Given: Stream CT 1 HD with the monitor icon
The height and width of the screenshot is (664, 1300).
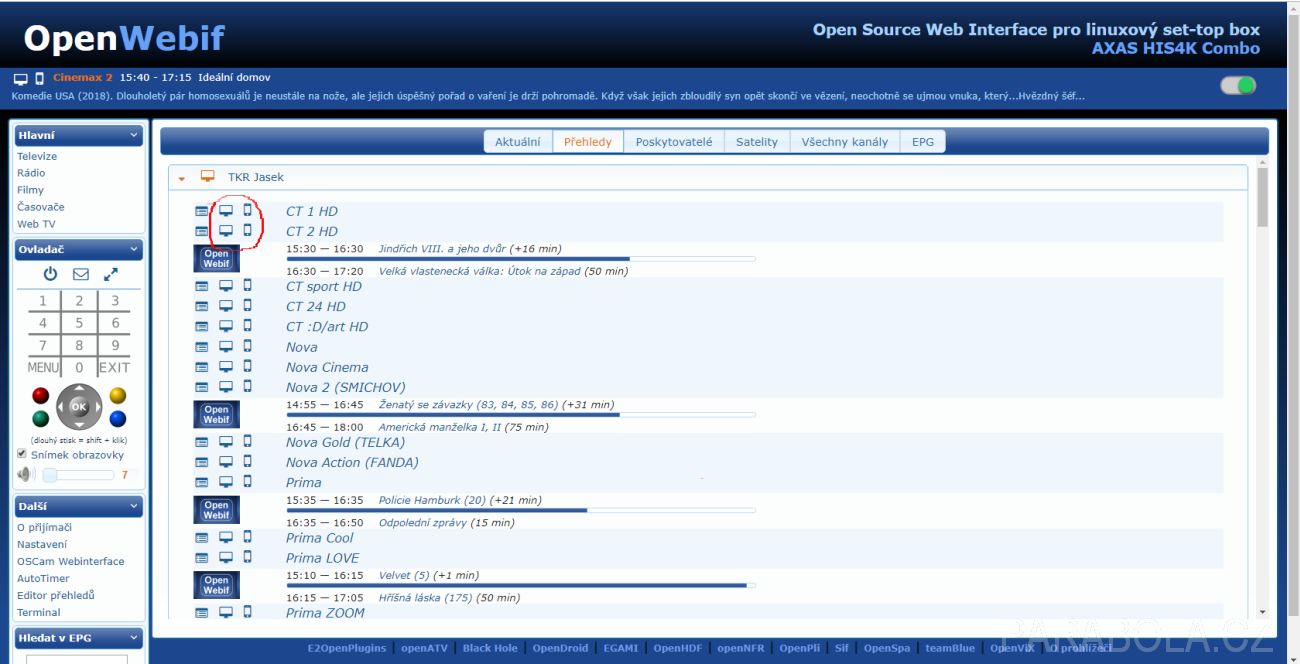Looking at the screenshot, I should (226, 211).
